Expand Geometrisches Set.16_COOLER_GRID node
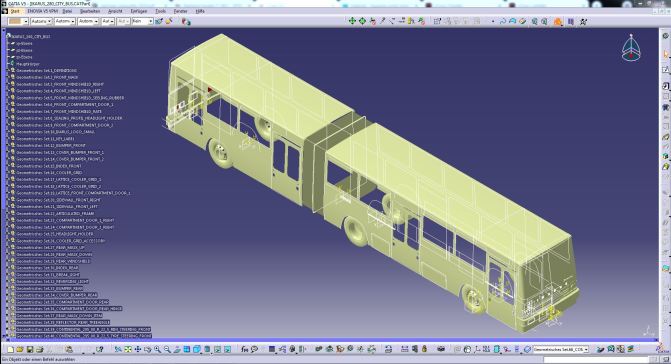 pyautogui.click(x=8, y=172)
